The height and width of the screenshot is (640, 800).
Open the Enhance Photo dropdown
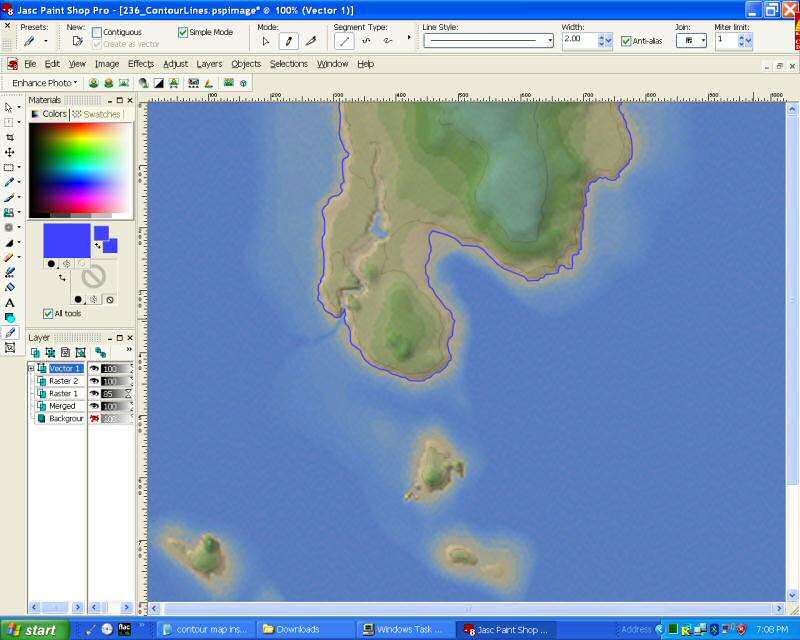click(x=45, y=83)
